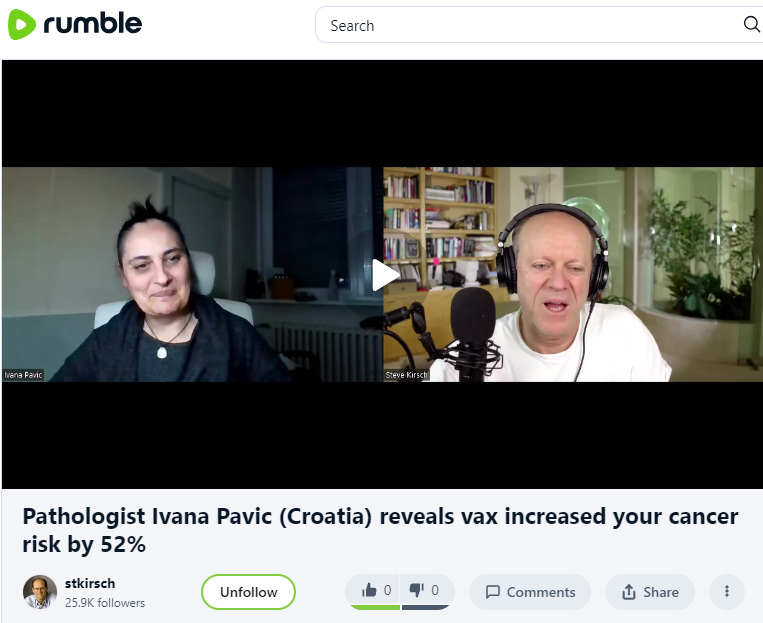Focus the Search input field
Viewport: 763px width, 623px height.
[530, 25]
